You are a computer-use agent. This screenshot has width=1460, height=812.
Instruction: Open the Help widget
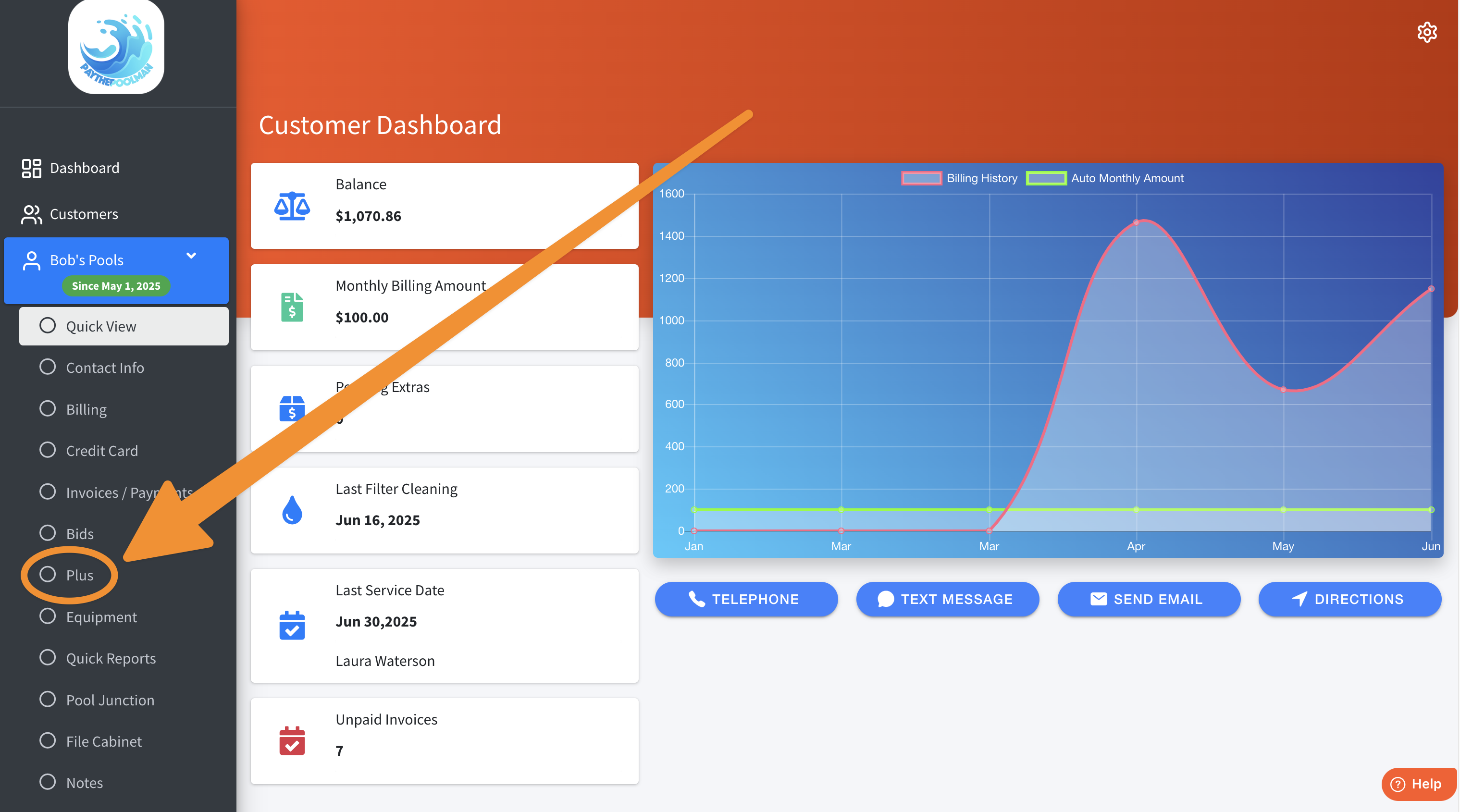1418,784
